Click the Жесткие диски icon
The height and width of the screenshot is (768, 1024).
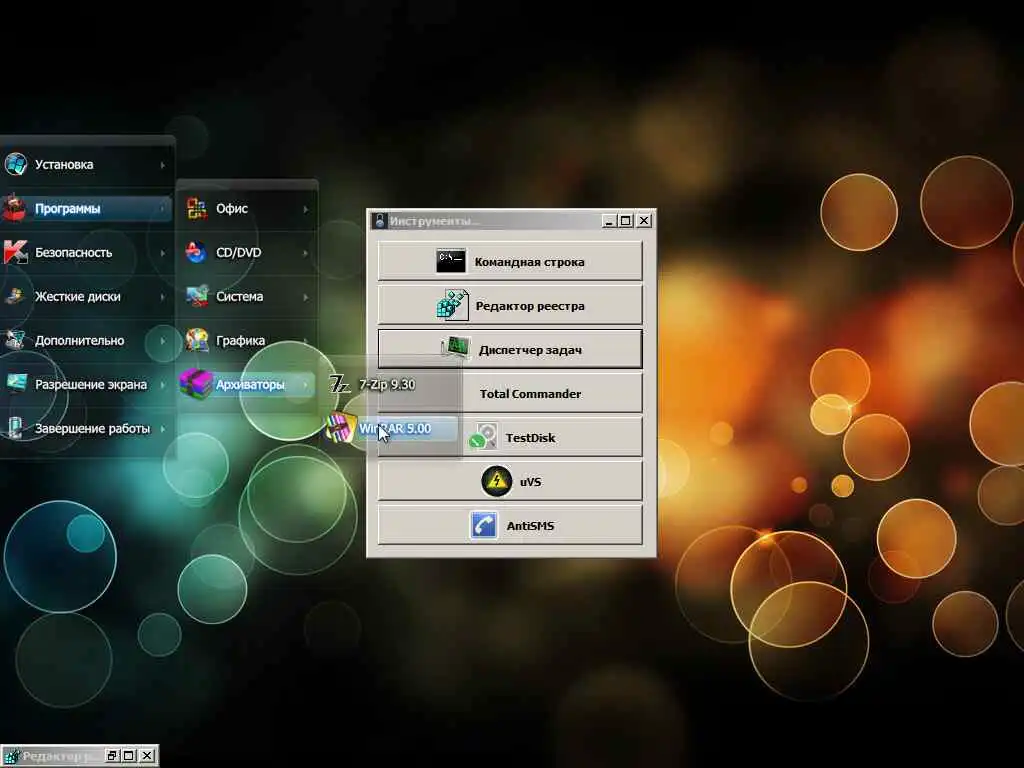coord(15,296)
